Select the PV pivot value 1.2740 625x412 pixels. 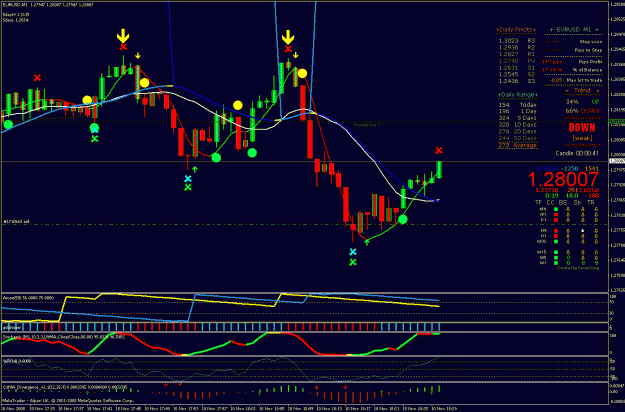coord(508,61)
